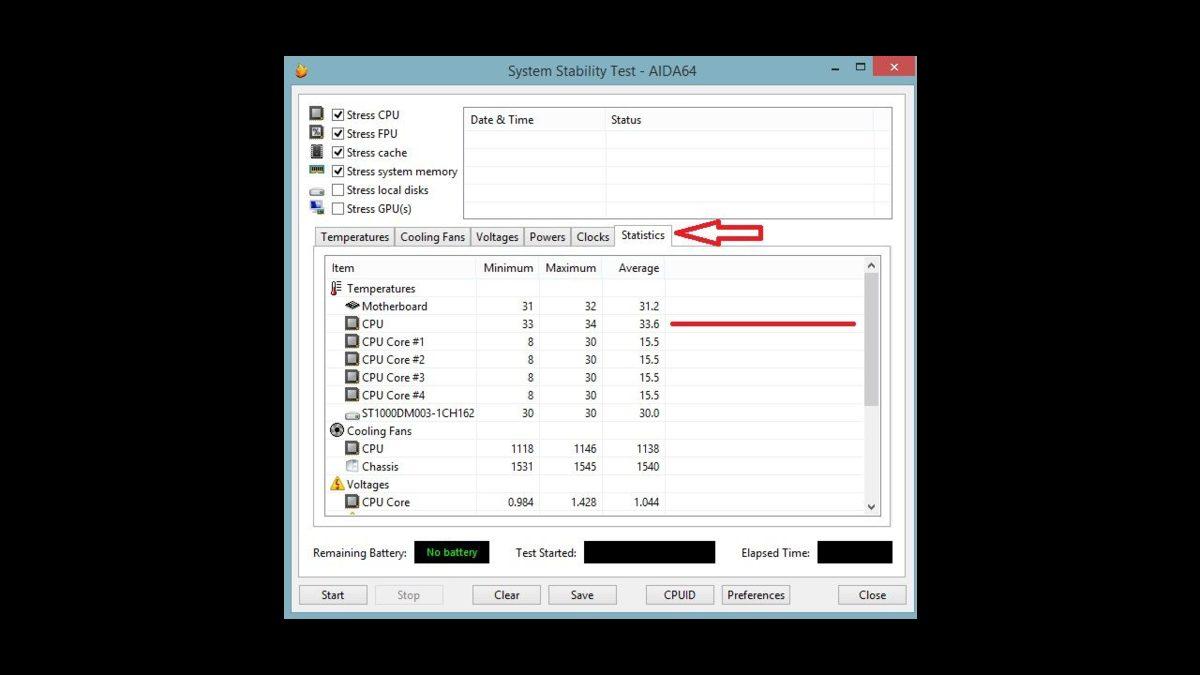This screenshot has height=675, width=1200.
Task: Switch to the Voltages tab
Action: tap(497, 236)
